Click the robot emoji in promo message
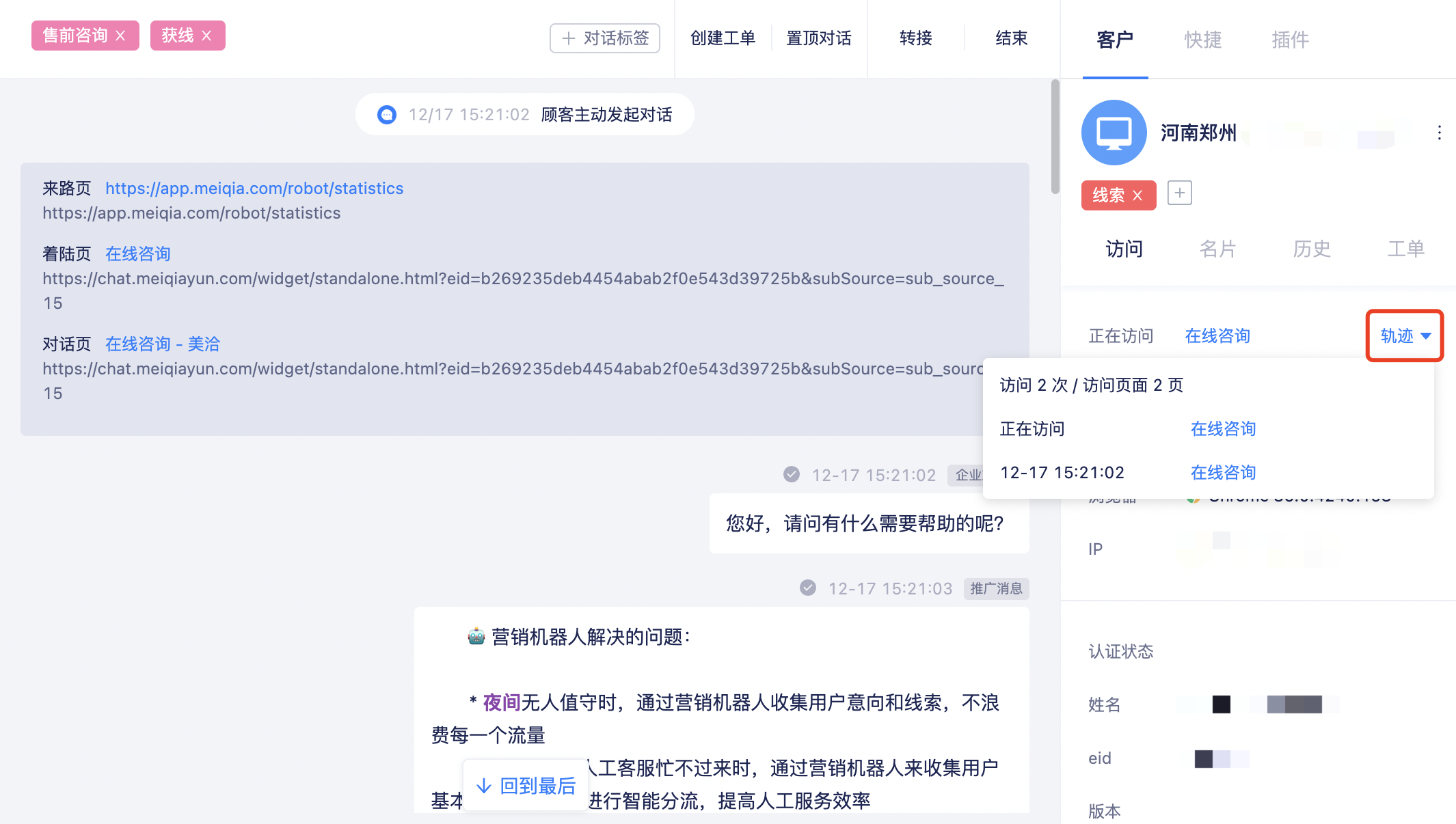The image size is (1456, 824). pyautogui.click(x=476, y=637)
